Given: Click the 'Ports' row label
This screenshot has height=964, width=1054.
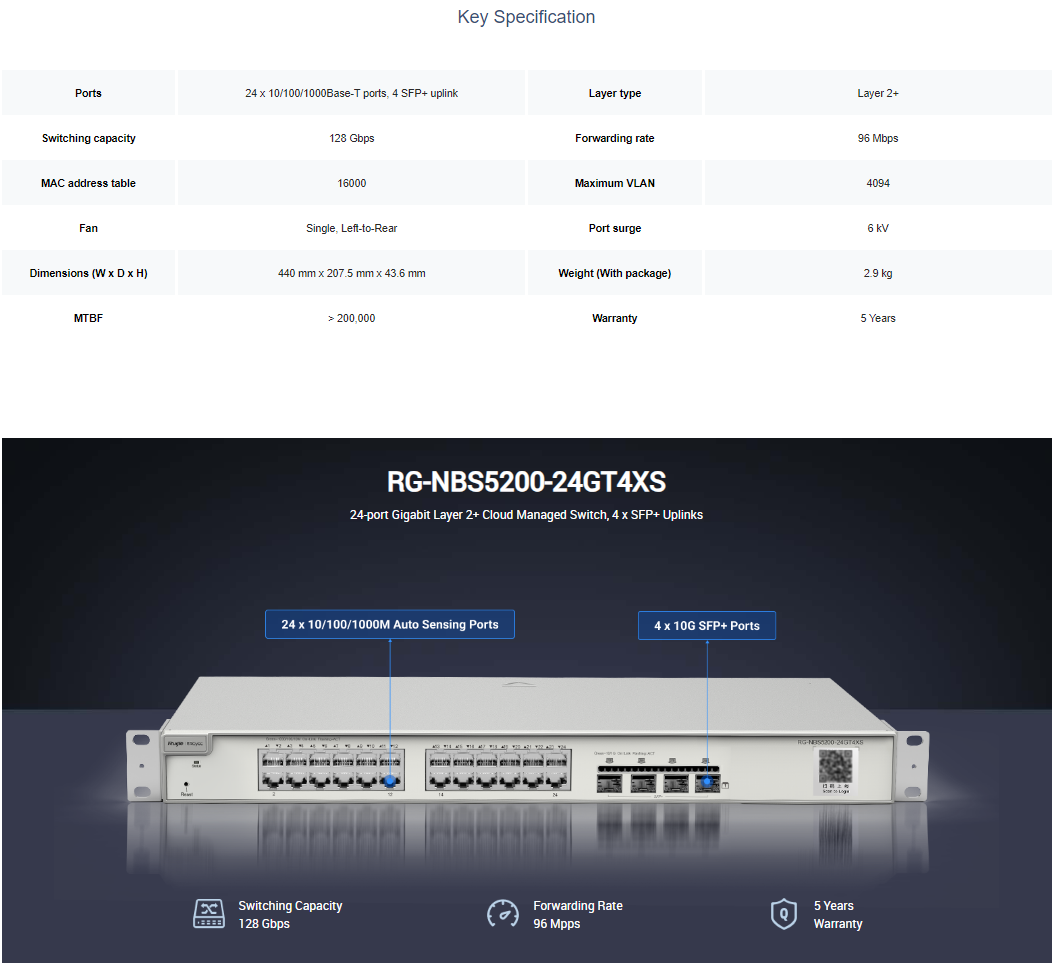Looking at the screenshot, I should (x=88, y=93).
